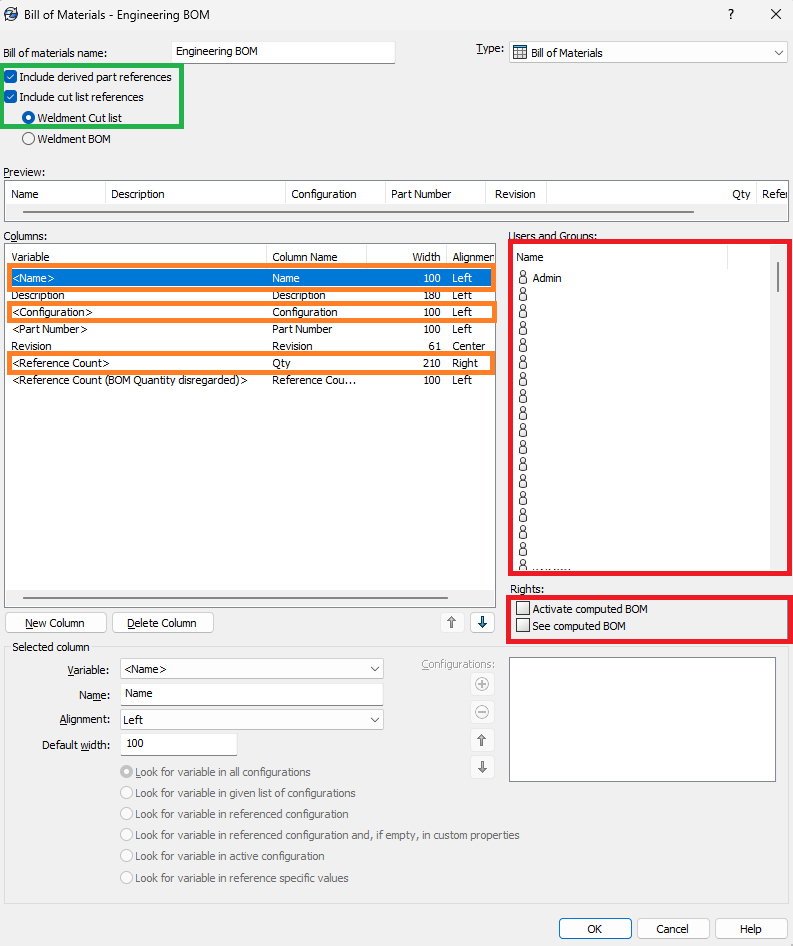793x946 pixels.
Task: Click the New Column button
Action: pyautogui.click(x=55, y=623)
